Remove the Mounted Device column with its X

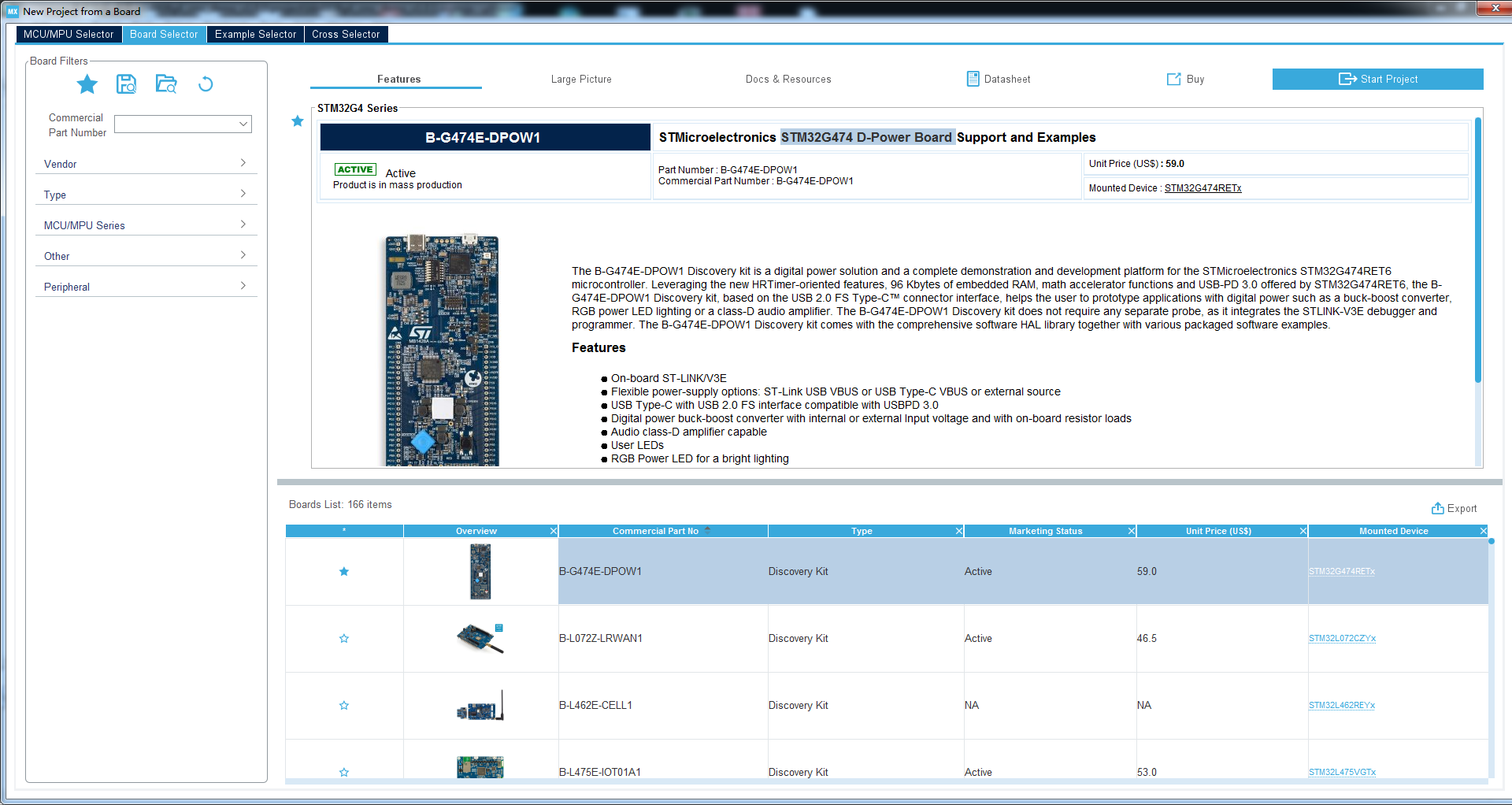point(1484,531)
